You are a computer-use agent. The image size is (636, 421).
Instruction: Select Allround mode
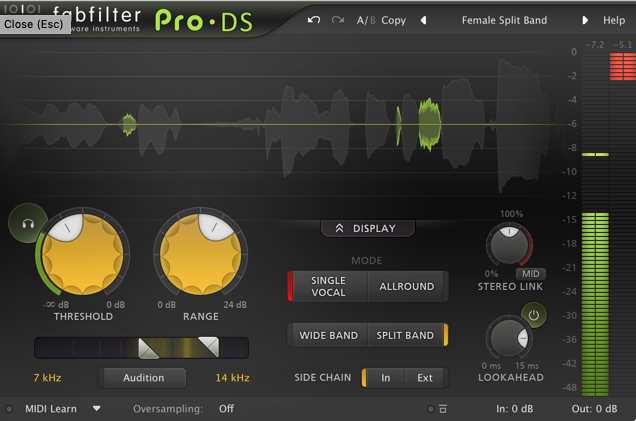[x=407, y=286]
